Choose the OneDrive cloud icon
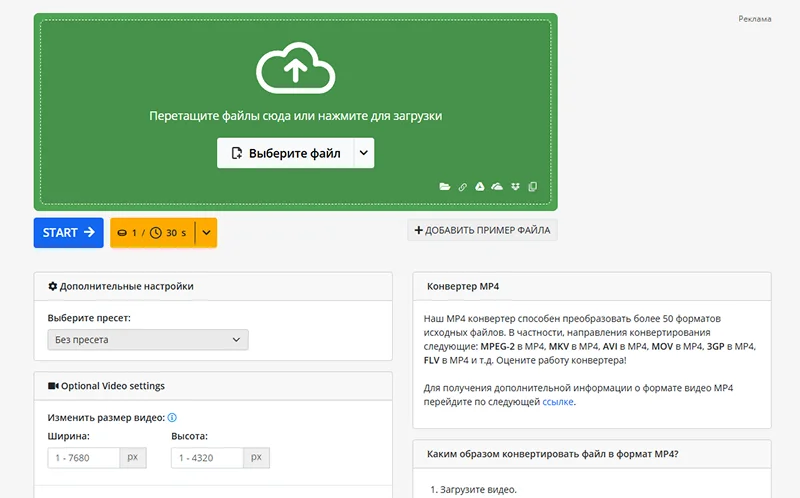800x498 pixels. (497, 187)
